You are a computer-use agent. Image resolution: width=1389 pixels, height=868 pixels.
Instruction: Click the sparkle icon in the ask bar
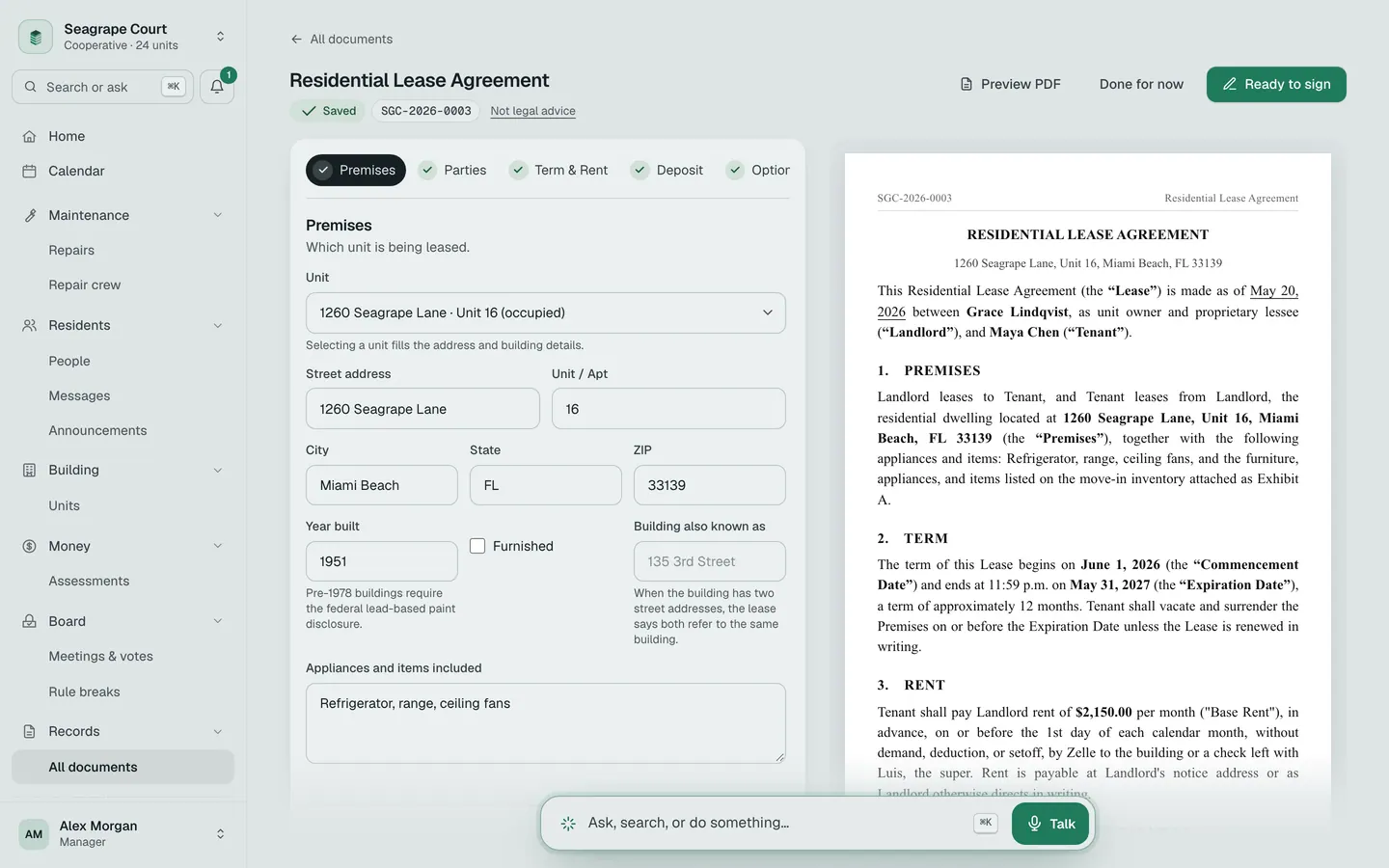(x=568, y=823)
